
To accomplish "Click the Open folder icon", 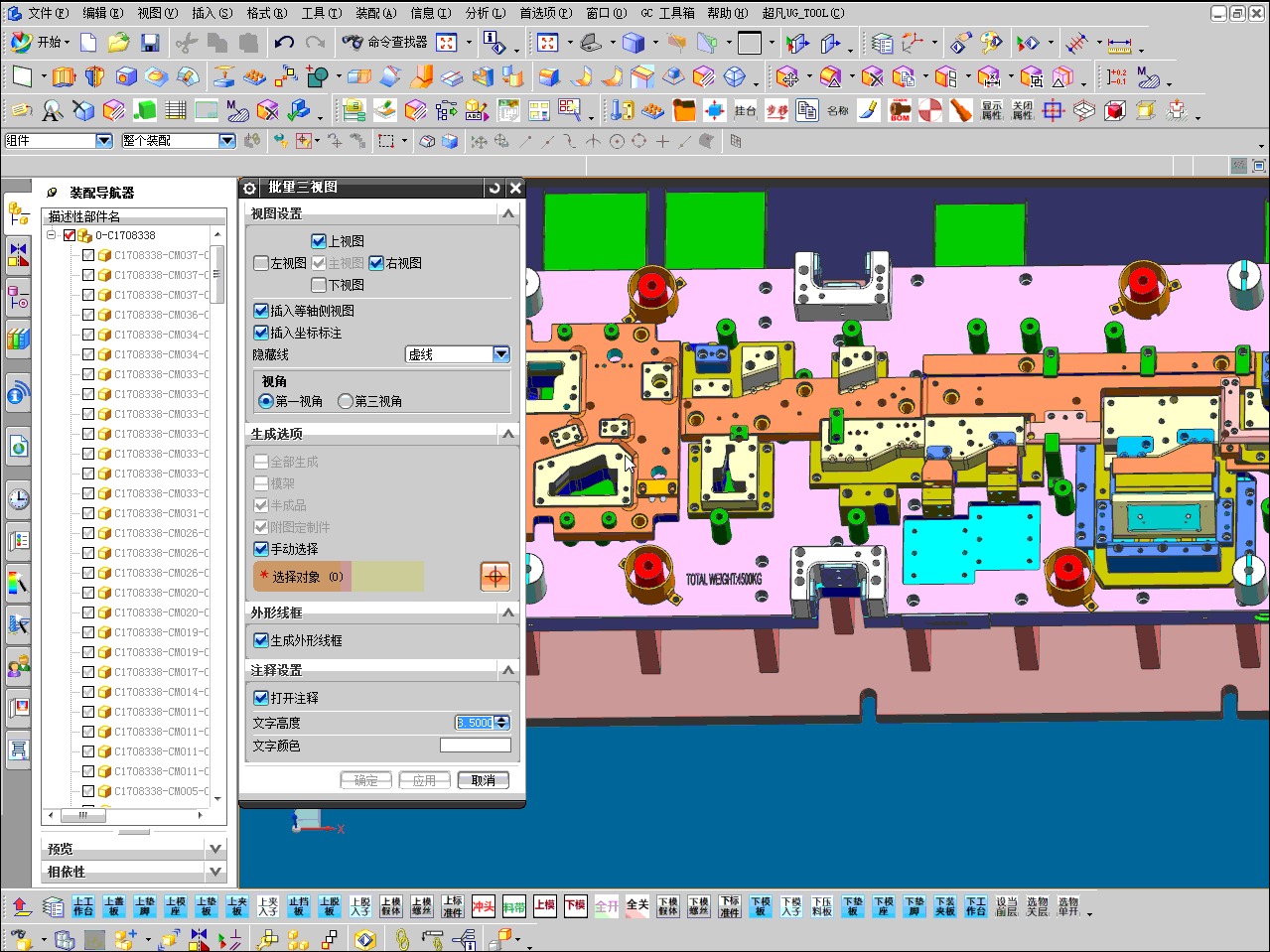I will 119,43.
